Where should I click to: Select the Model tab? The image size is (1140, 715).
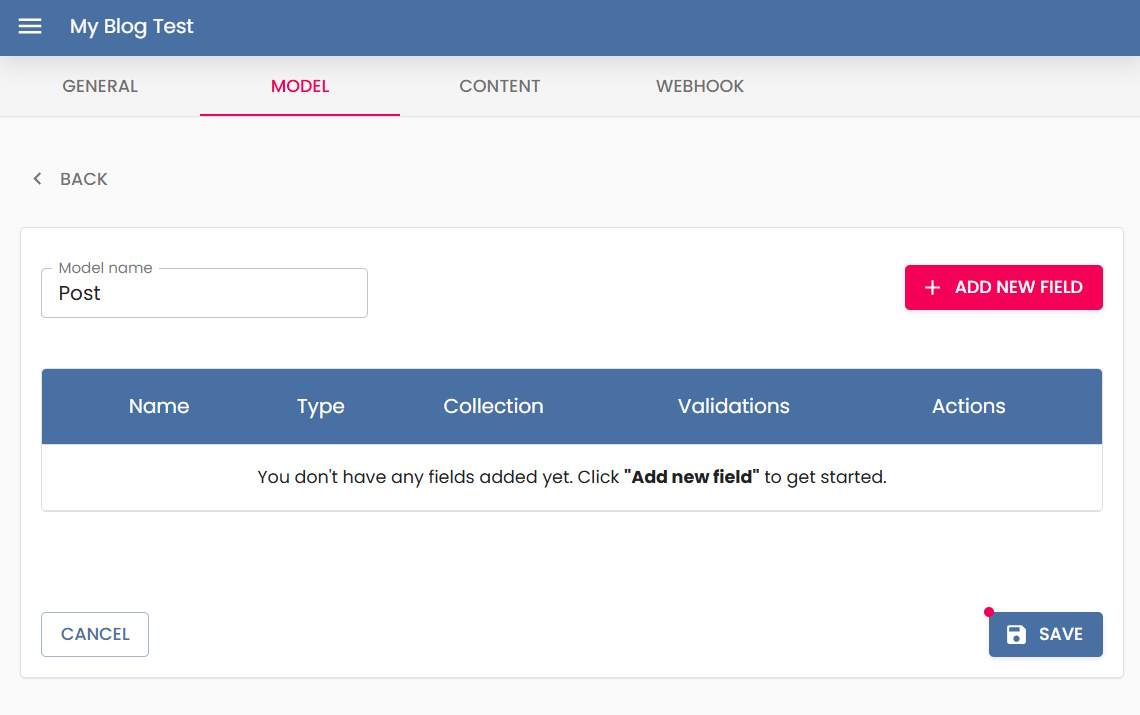click(x=300, y=86)
